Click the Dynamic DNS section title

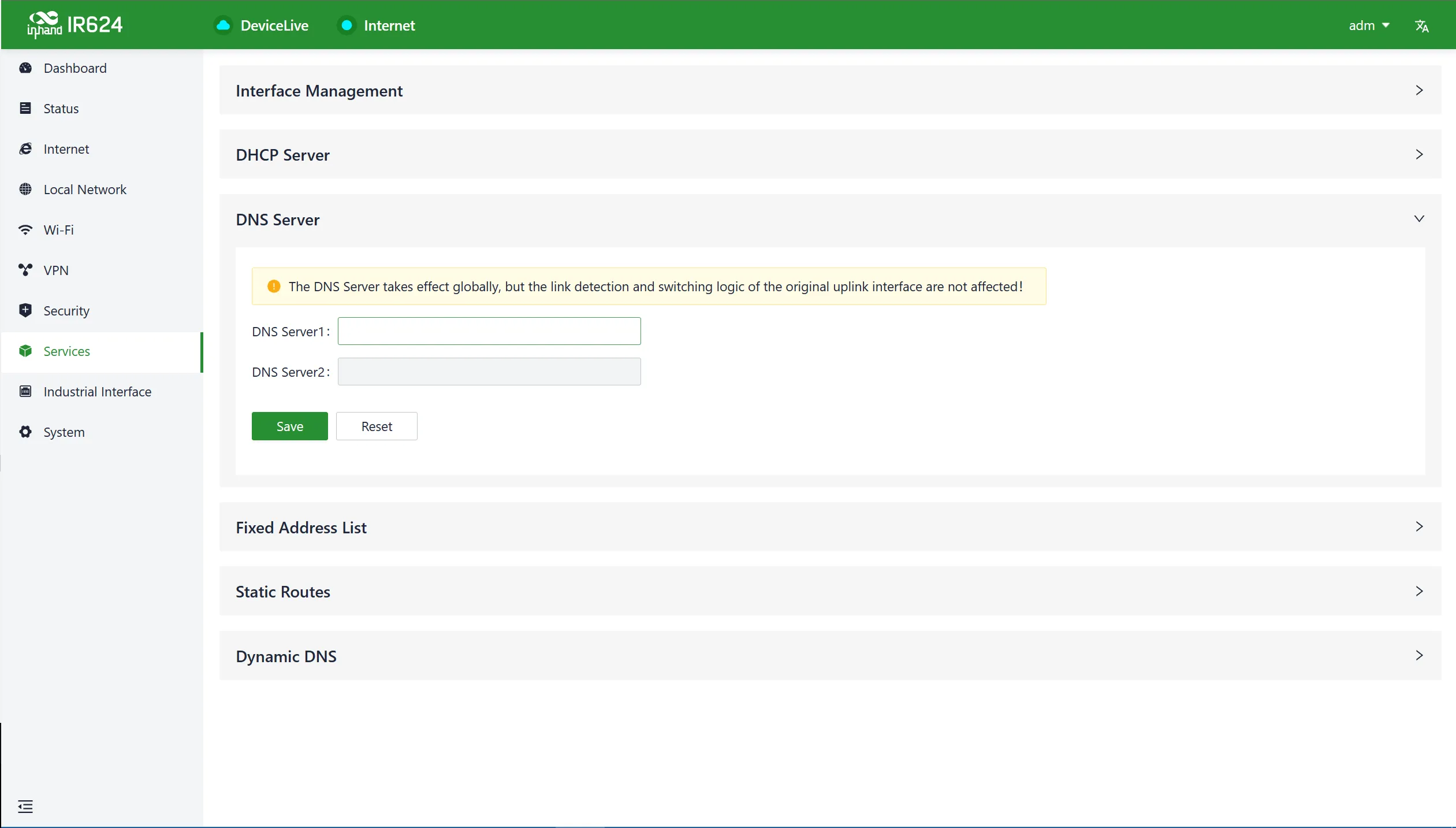point(286,656)
